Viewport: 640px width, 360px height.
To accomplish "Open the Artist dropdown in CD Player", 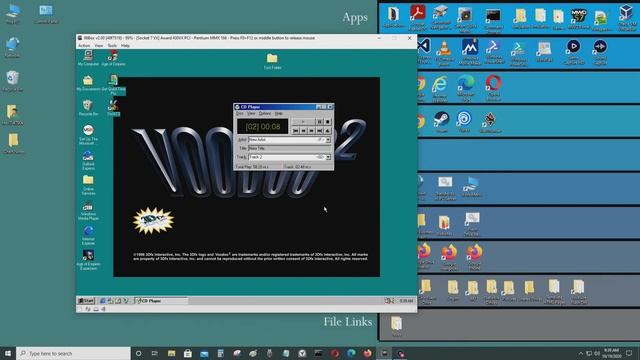I will (328, 140).
